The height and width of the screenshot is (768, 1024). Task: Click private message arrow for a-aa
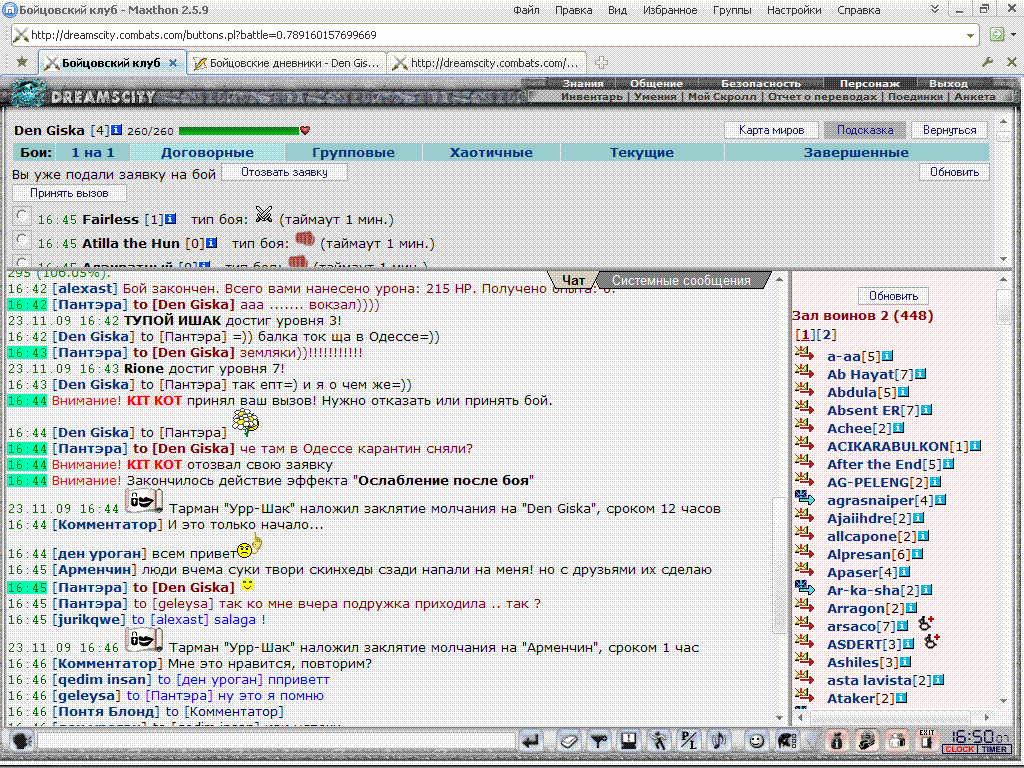point(805,355)
